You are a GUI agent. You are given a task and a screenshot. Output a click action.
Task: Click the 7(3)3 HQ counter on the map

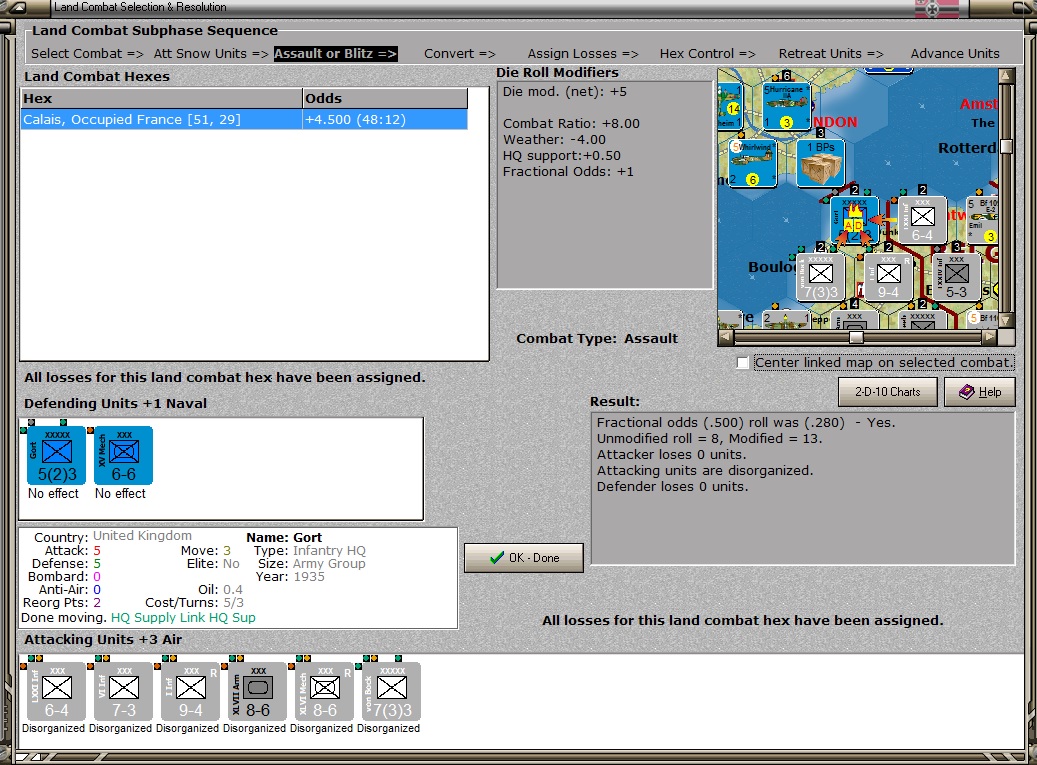tap(821, 278)
